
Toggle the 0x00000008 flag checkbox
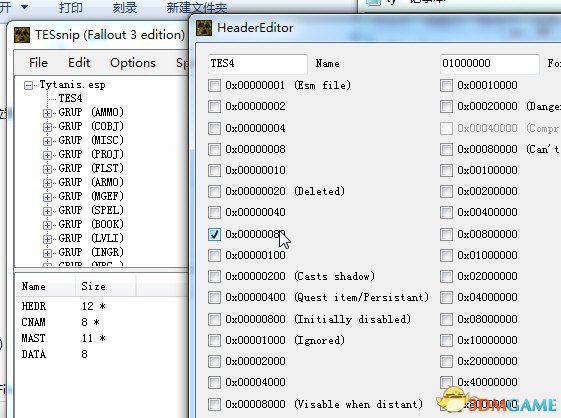(x=214, y=149)
